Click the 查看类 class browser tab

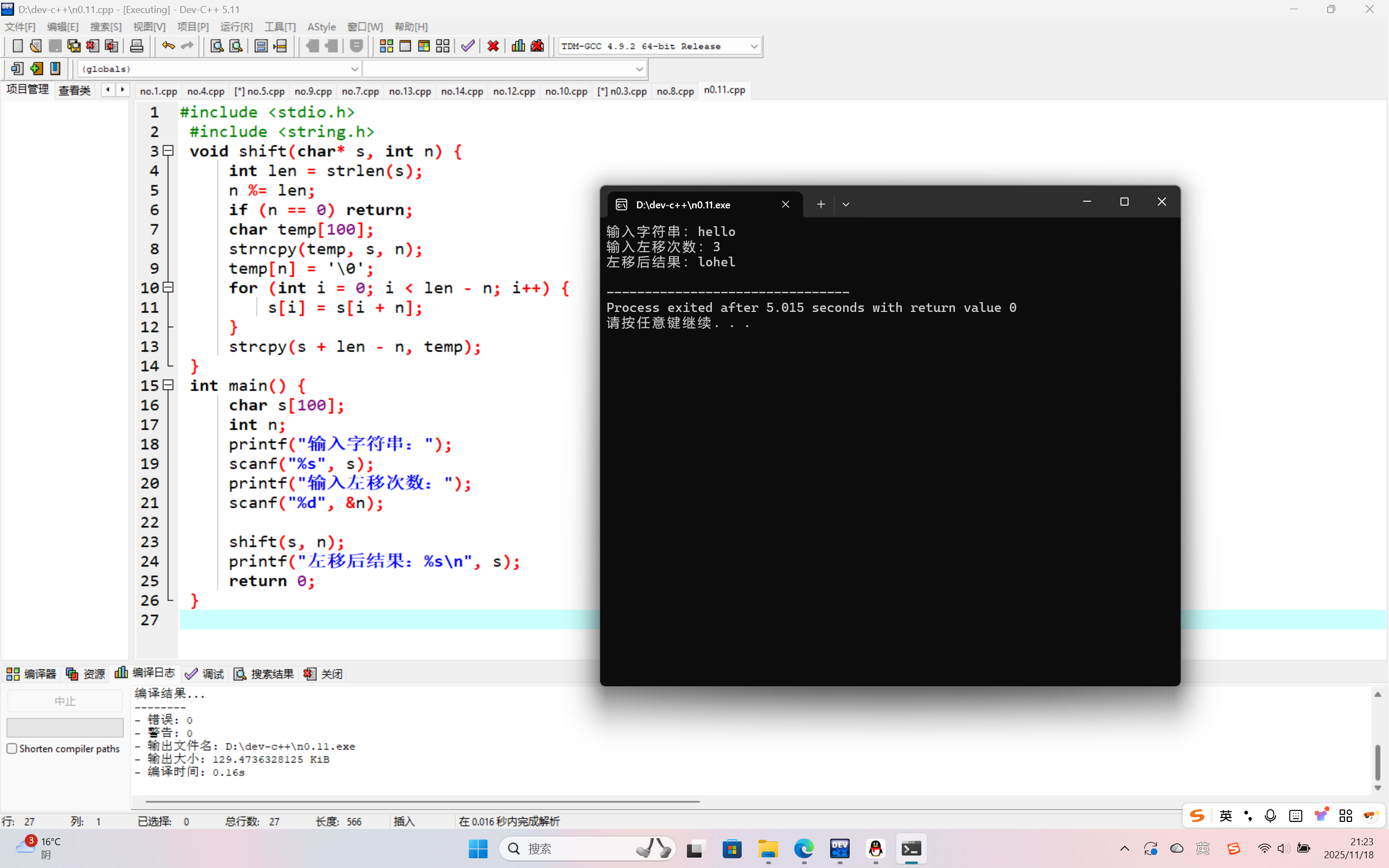click(x=75, y=90)
